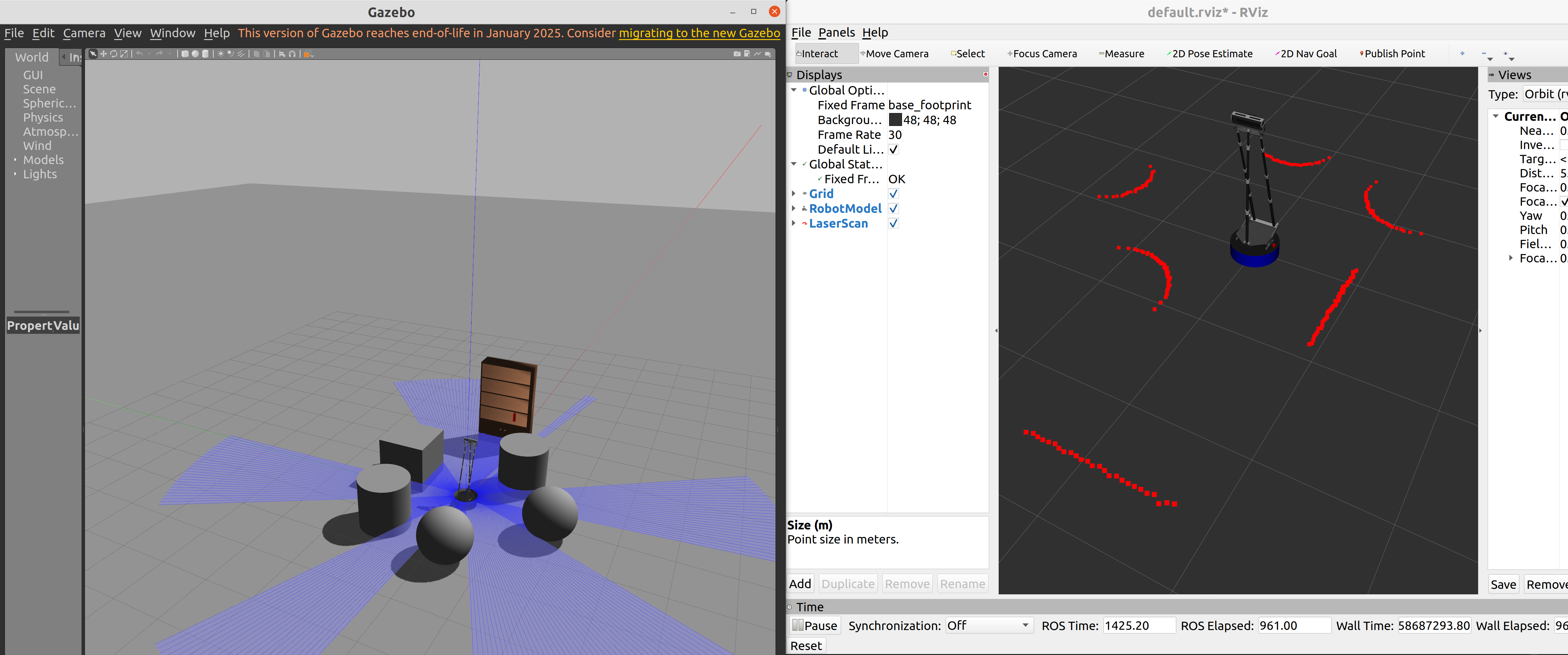Select the translate mode tool in Gazebo
The width and height of the screenshot is (1568, 655).
[x=103, y=54]
